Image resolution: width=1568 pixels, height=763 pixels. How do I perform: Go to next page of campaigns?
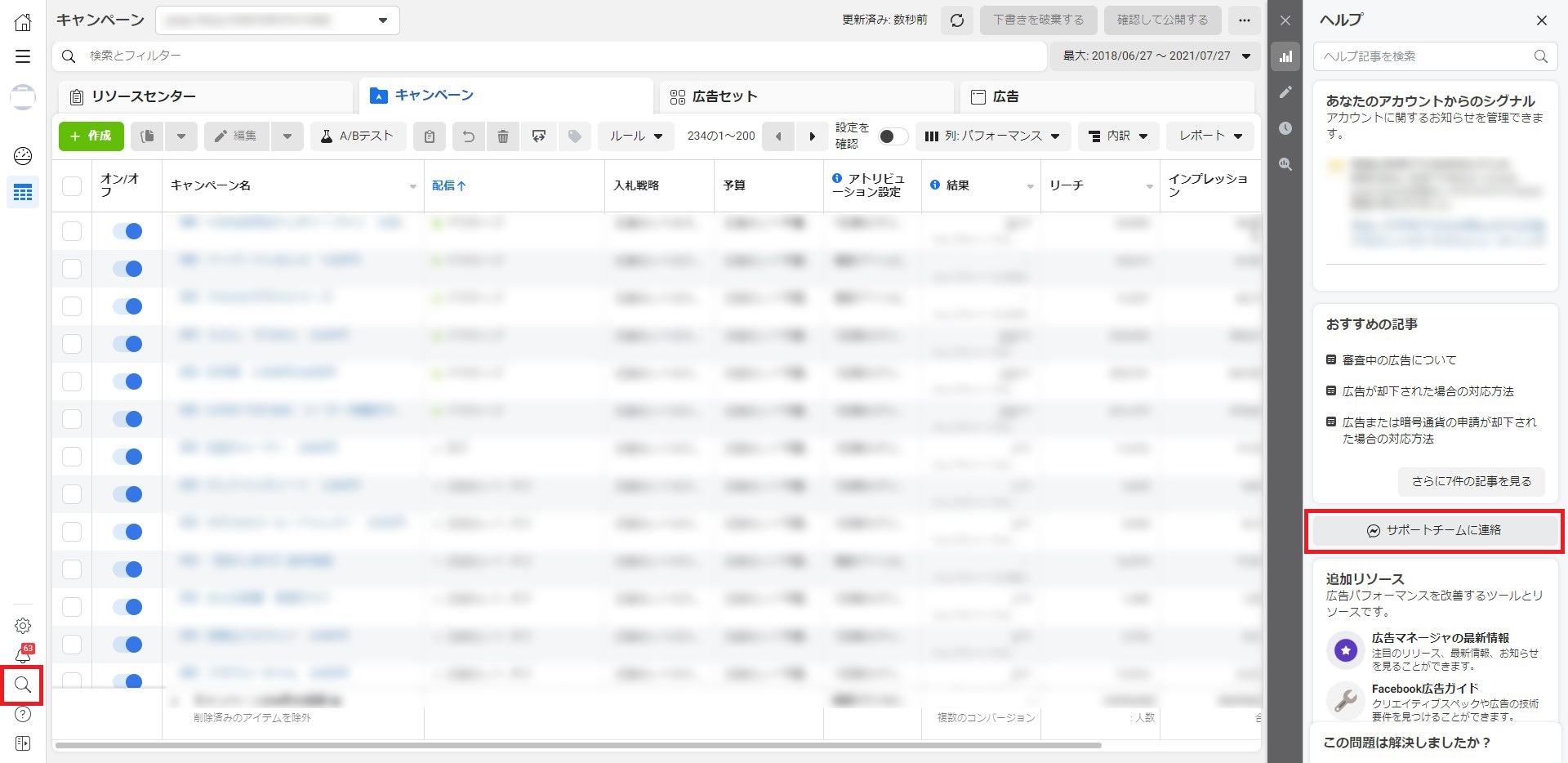812,136
